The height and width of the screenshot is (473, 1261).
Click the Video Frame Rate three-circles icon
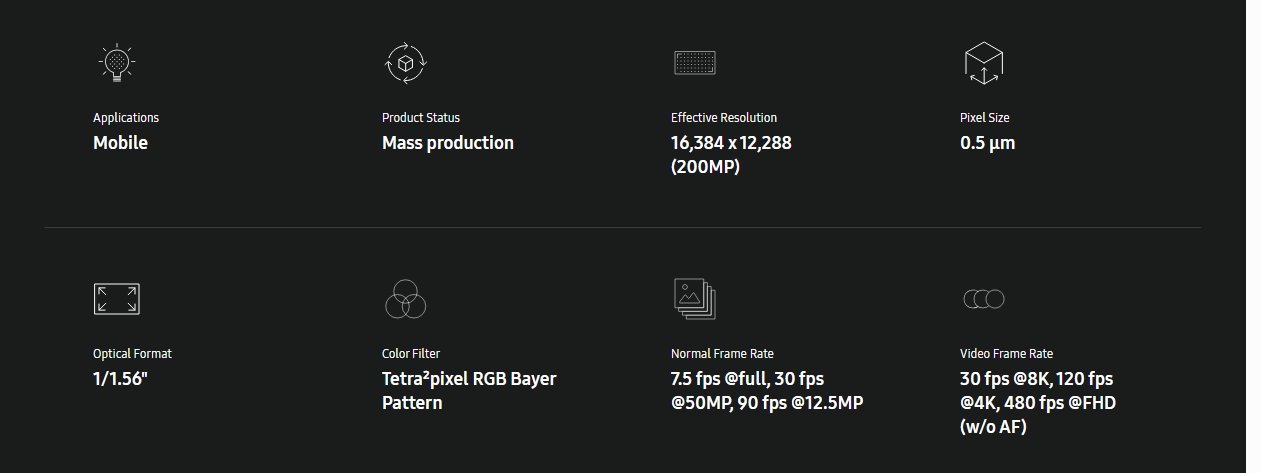[x=983, y=298]
